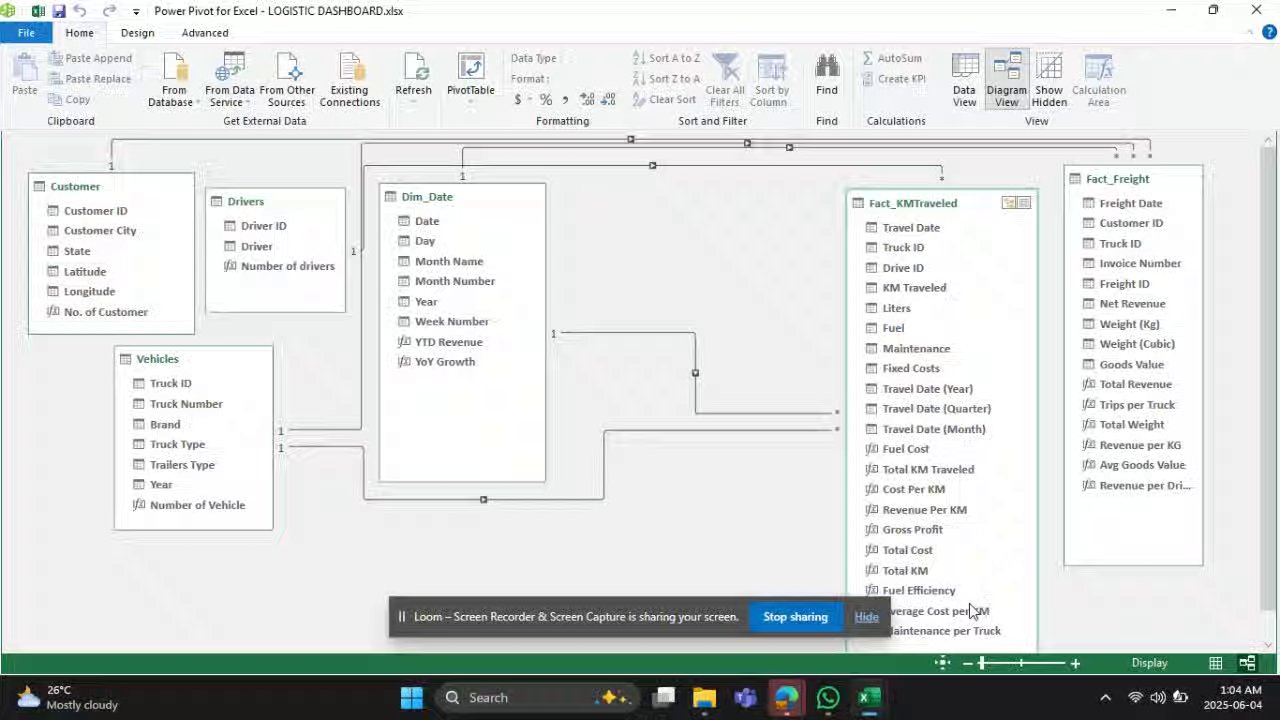Click the Clear Sort command
The height and width of the screenshot is (720, 1280).
tap(664, 100)
